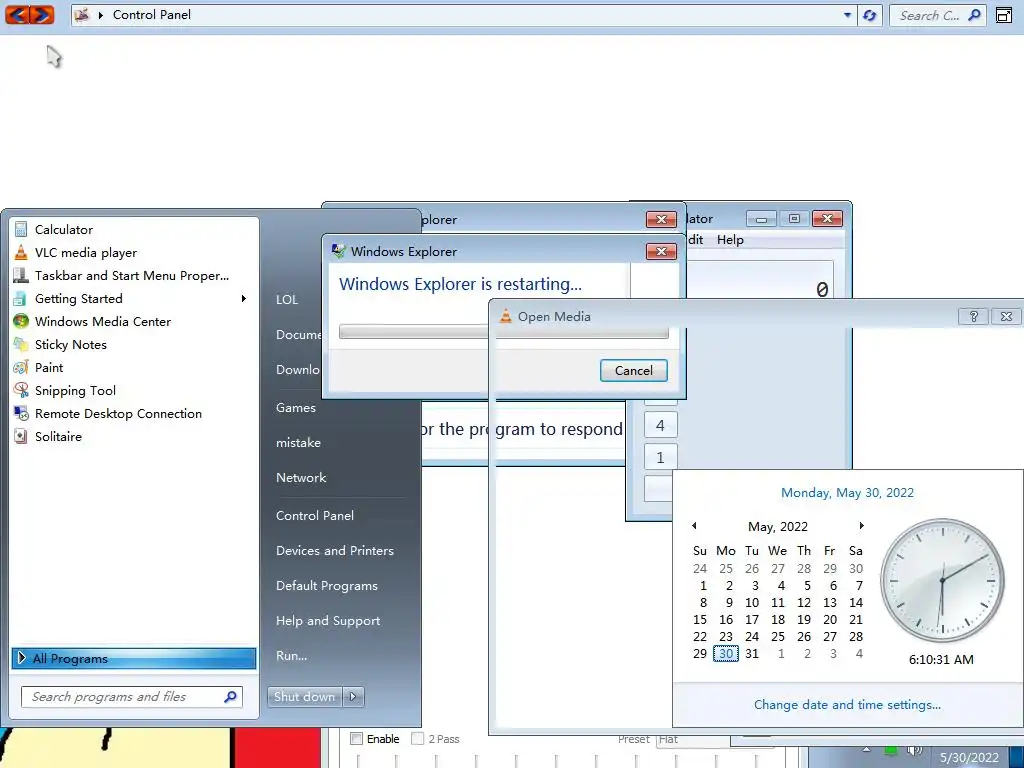Close the Windows Explorer restarting dialog
Viewport: 1024px width, 768px height.
tap(661, 251)
